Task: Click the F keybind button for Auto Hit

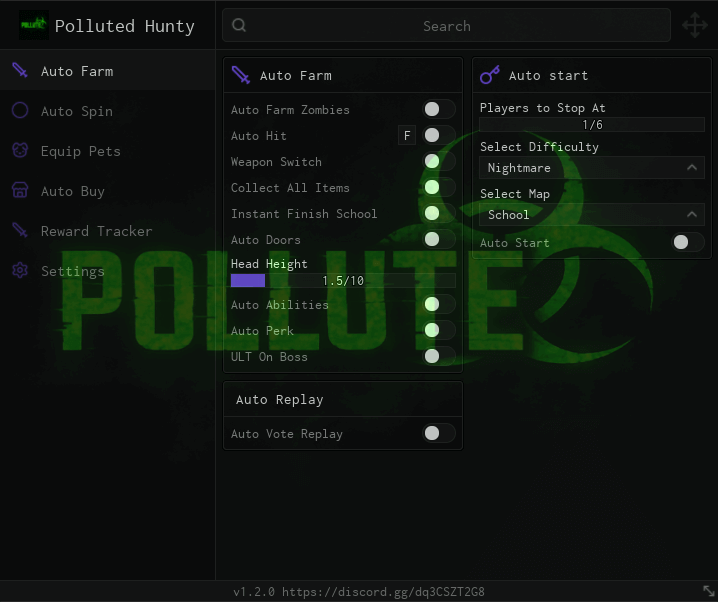Action: click(407, 136)
